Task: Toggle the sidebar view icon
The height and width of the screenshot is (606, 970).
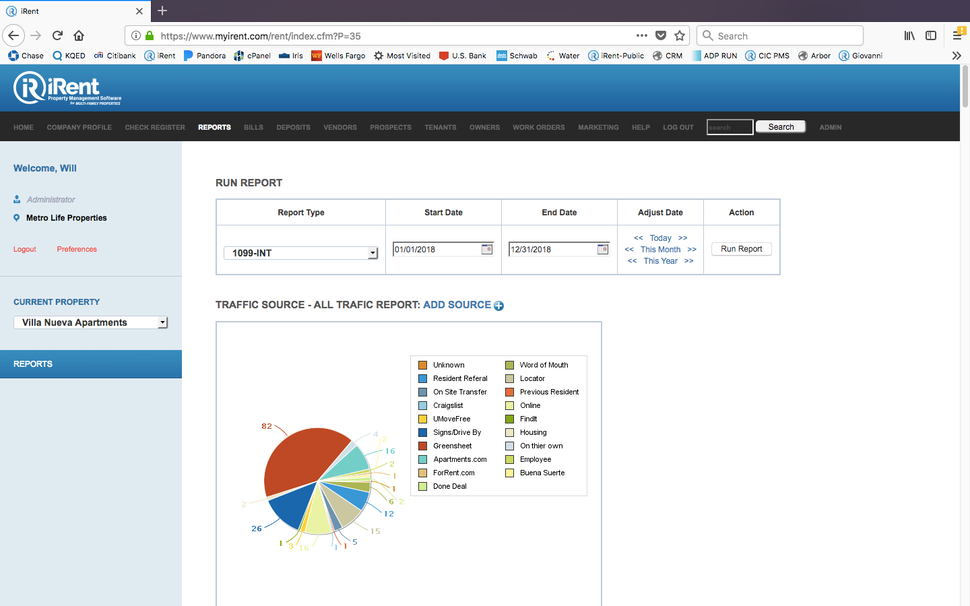Action: (930, 36)
